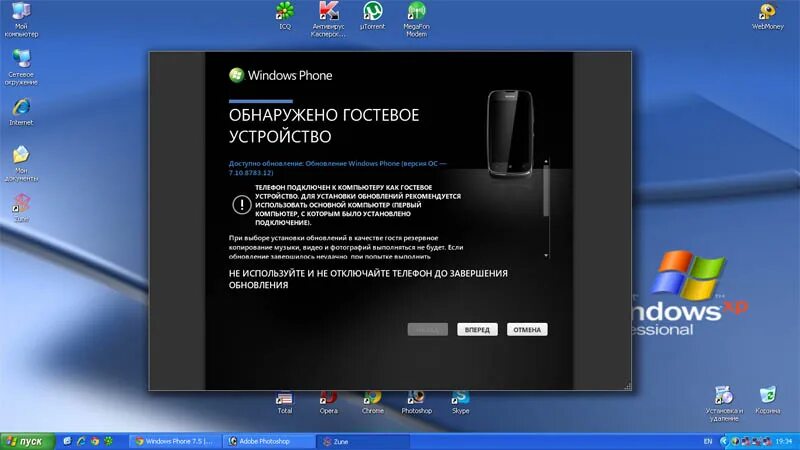
Task: Launch the Chrome desktop shortcut
Action: [372, 403]
